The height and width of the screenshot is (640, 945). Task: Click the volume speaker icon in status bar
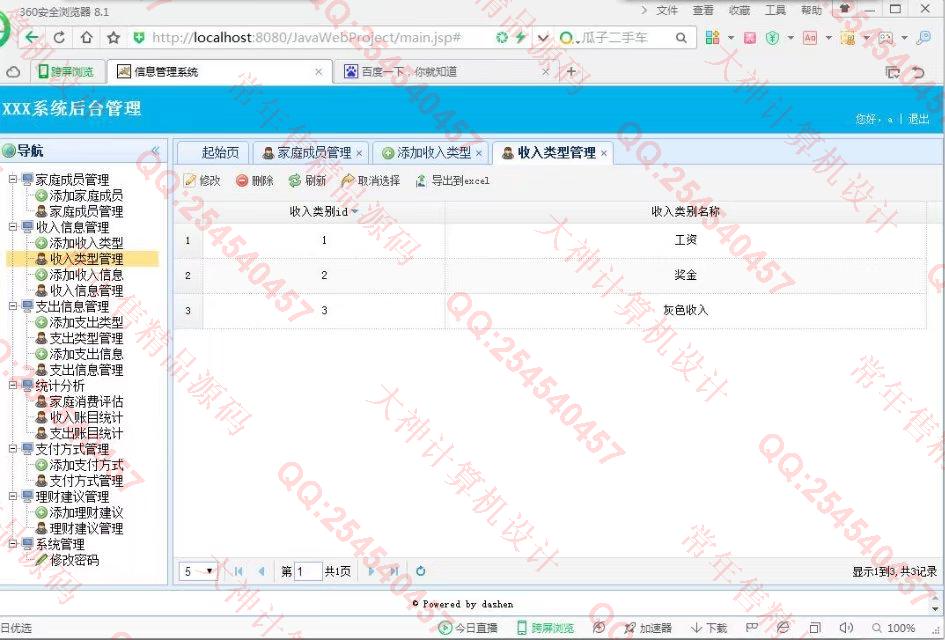click(x=846, y=628)
